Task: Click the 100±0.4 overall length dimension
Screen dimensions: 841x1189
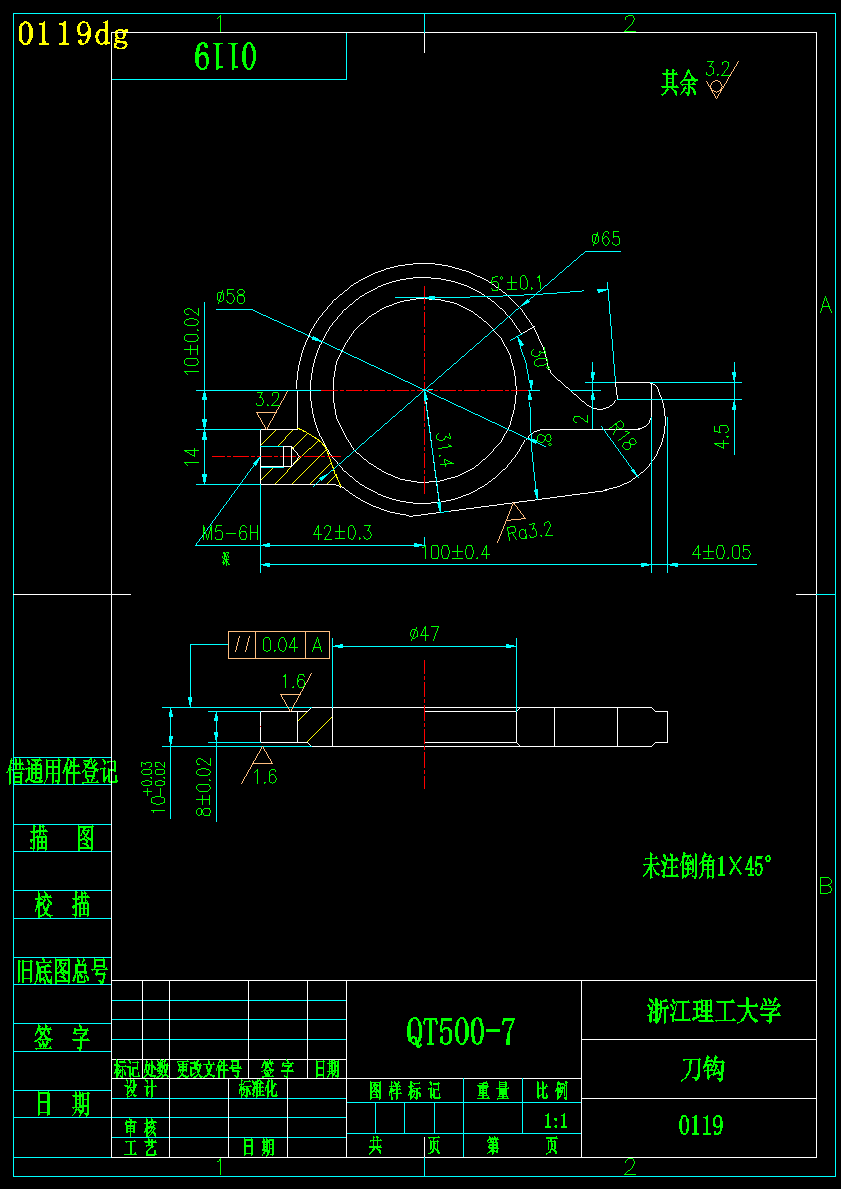Action: click(x=456, y=552)
